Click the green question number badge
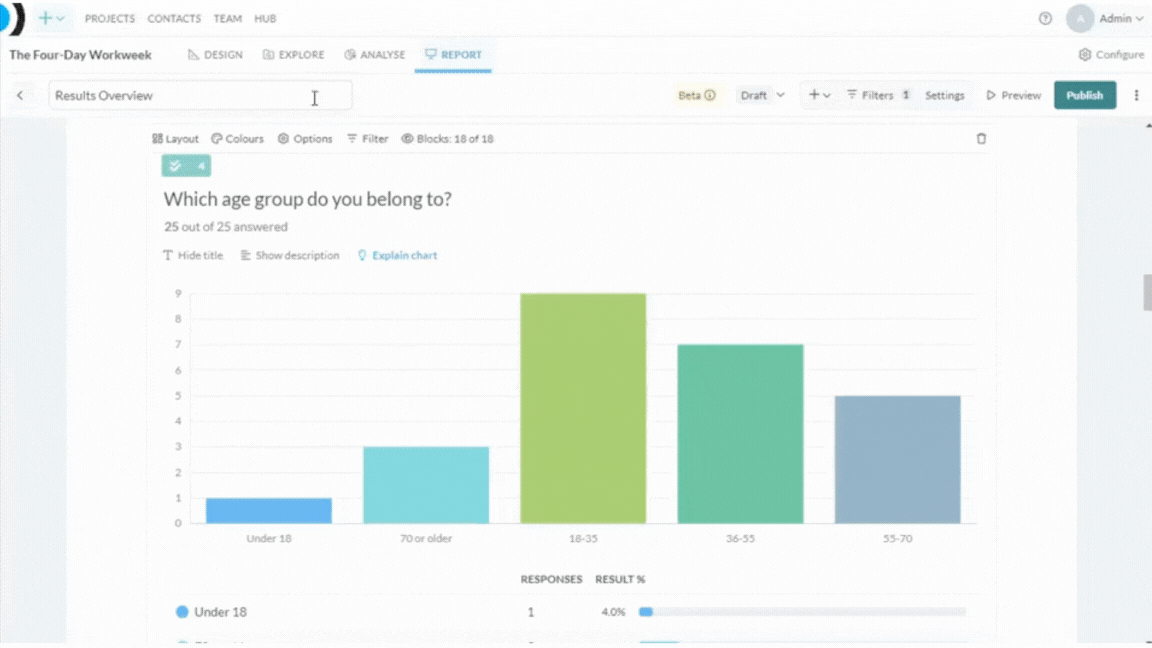The image size is (1152, 648). pos(187,166)
